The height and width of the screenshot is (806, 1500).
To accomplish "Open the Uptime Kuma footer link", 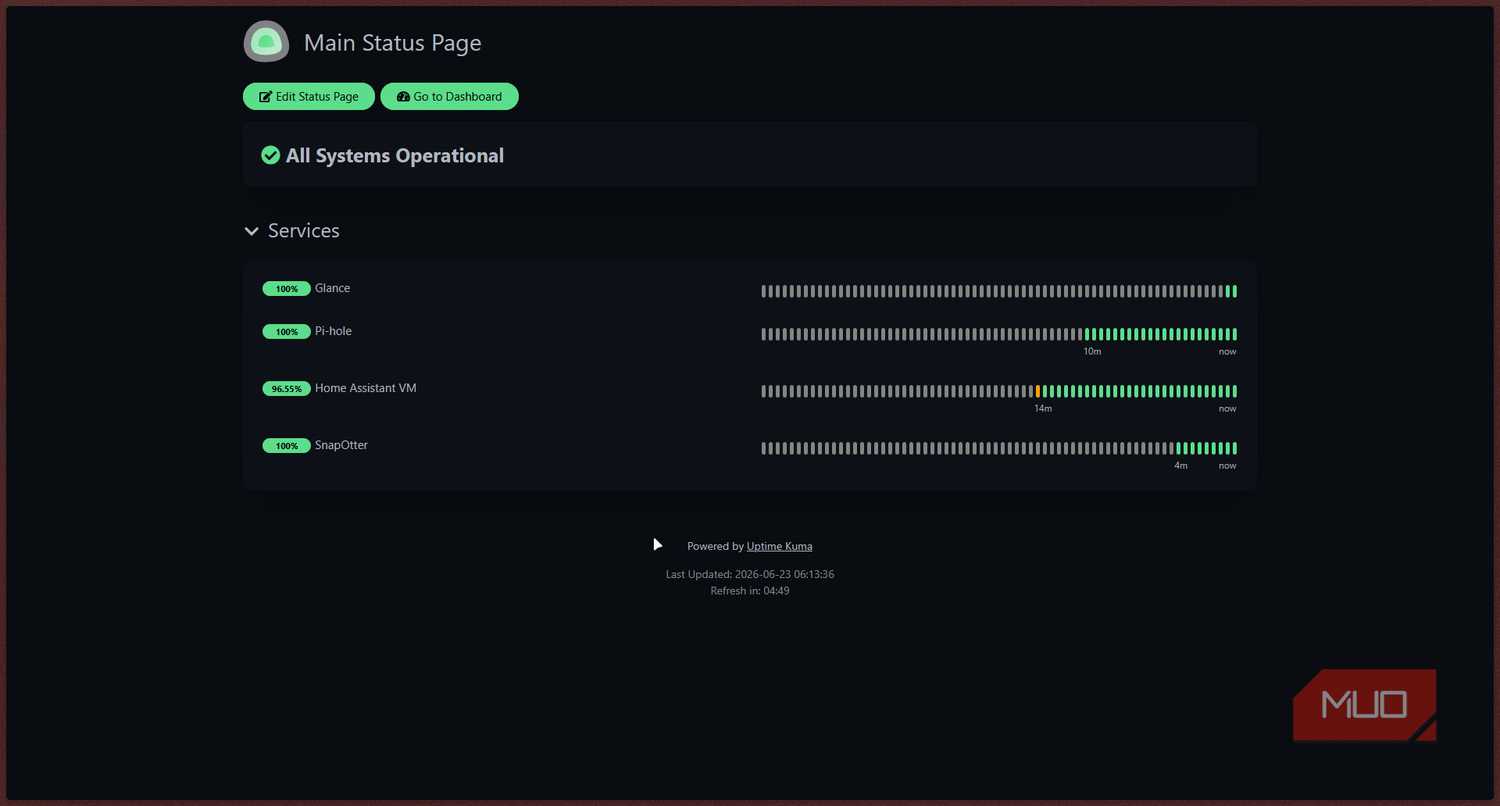I will 779,546.
